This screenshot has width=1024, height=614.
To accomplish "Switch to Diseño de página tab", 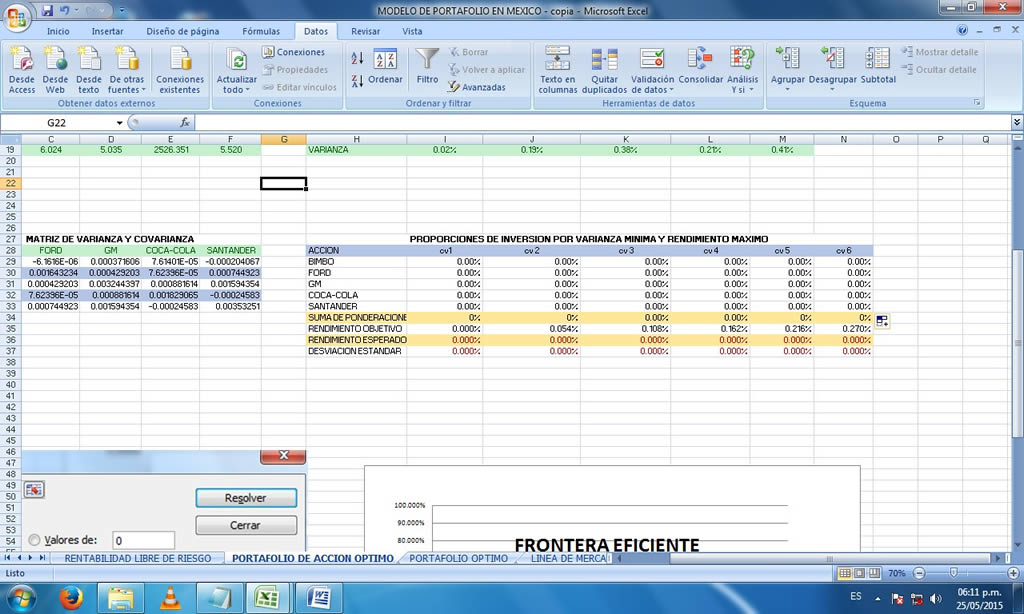I will (x=182, y=31).
